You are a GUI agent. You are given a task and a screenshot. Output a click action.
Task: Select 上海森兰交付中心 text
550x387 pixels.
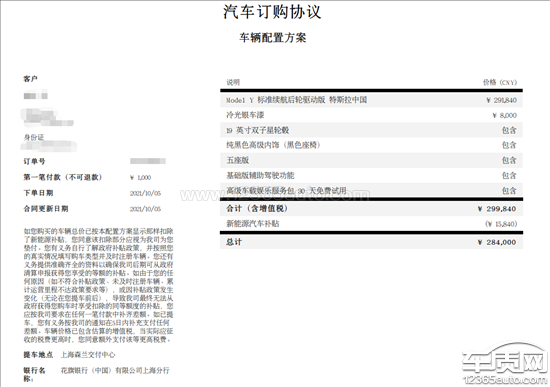click(x=88, y=355)
